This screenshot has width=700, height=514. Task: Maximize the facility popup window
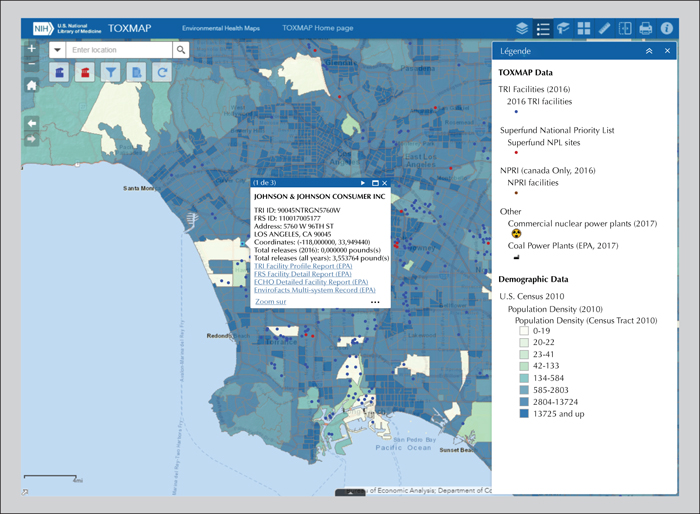(x=375, y=183)
